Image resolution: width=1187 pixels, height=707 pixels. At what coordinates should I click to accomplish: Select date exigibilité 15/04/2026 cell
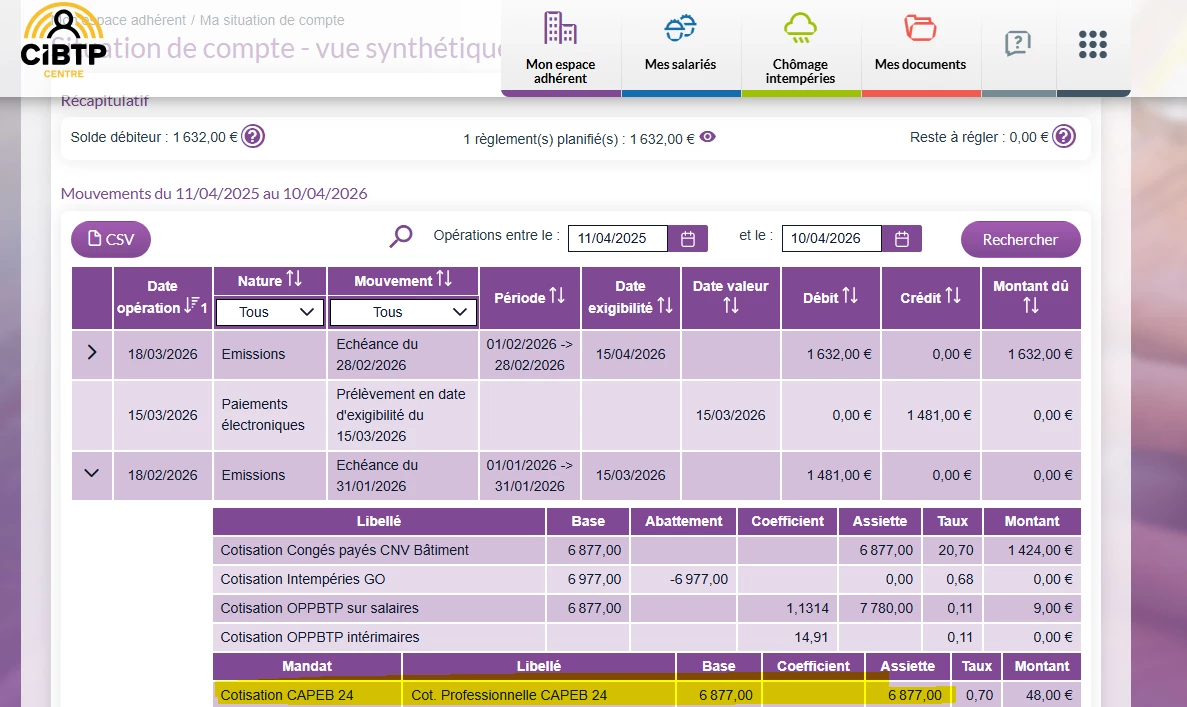(631, 354)
